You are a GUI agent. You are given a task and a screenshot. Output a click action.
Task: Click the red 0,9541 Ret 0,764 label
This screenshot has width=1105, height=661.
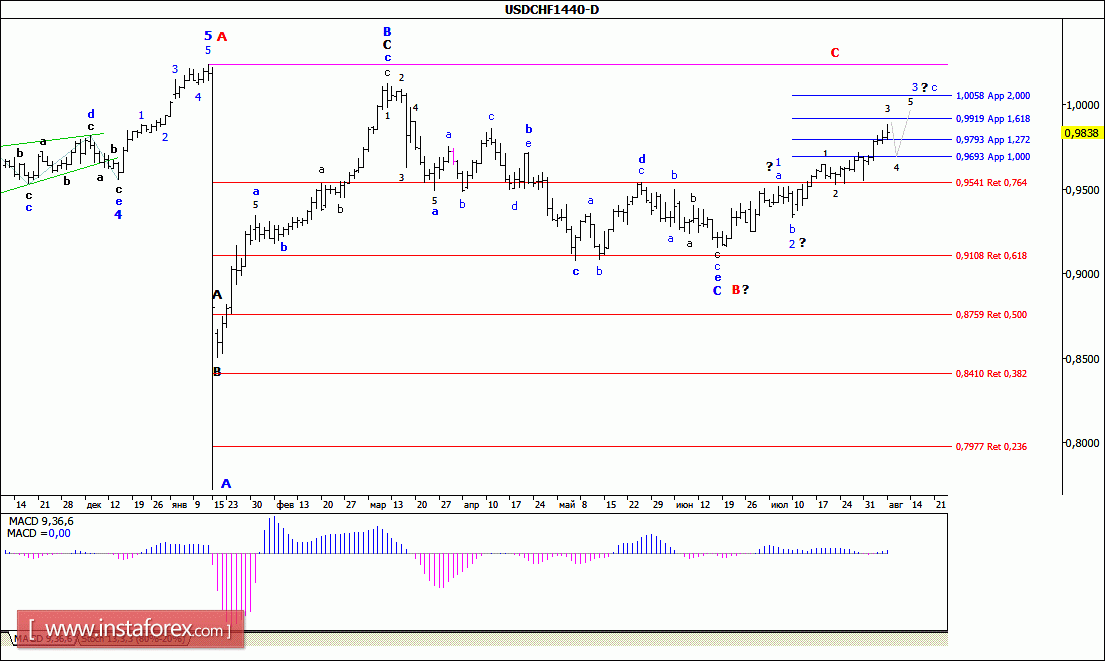pyautogui.click(x=991, y=183)
